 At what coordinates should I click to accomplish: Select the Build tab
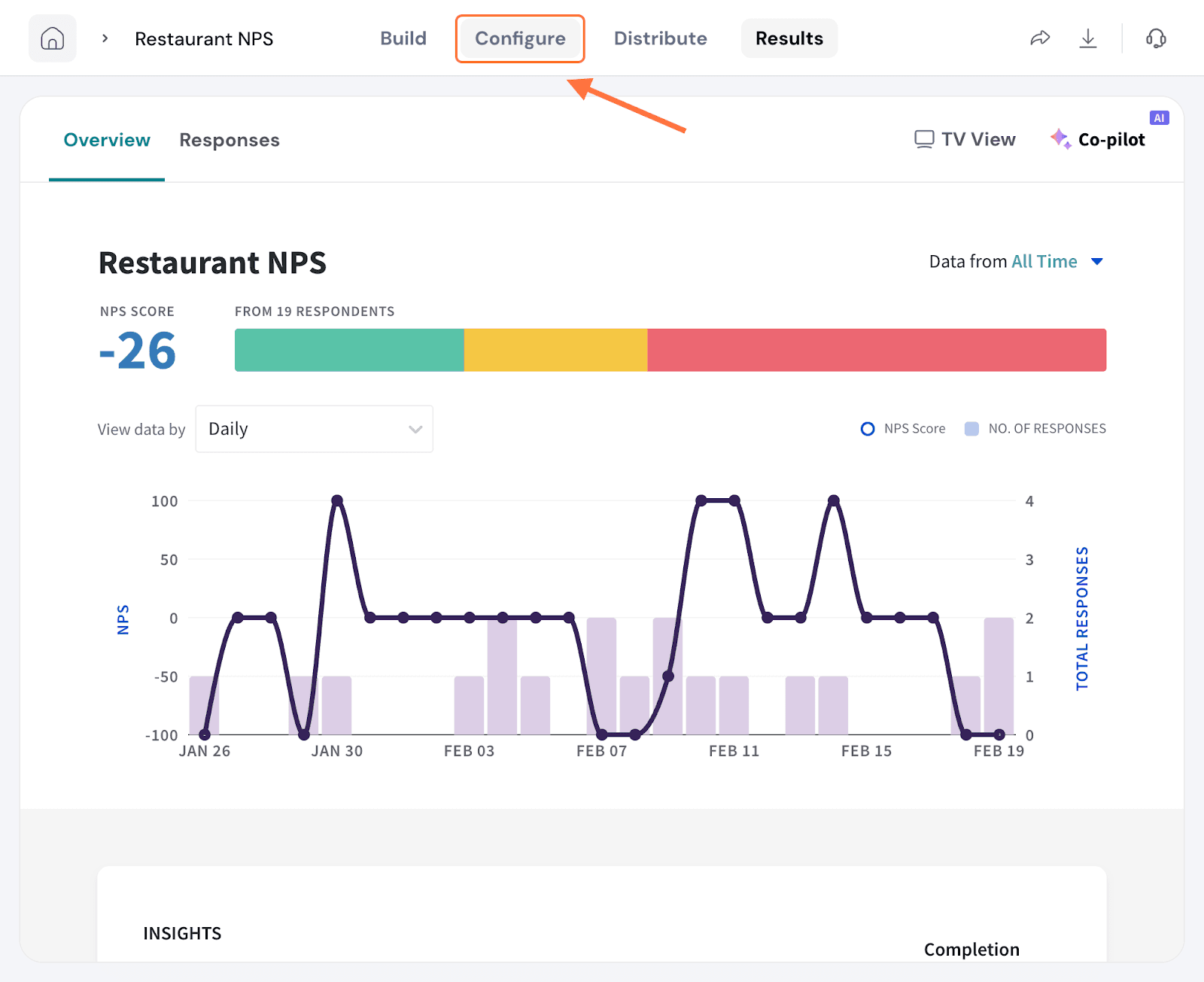[x=403, y=38]
